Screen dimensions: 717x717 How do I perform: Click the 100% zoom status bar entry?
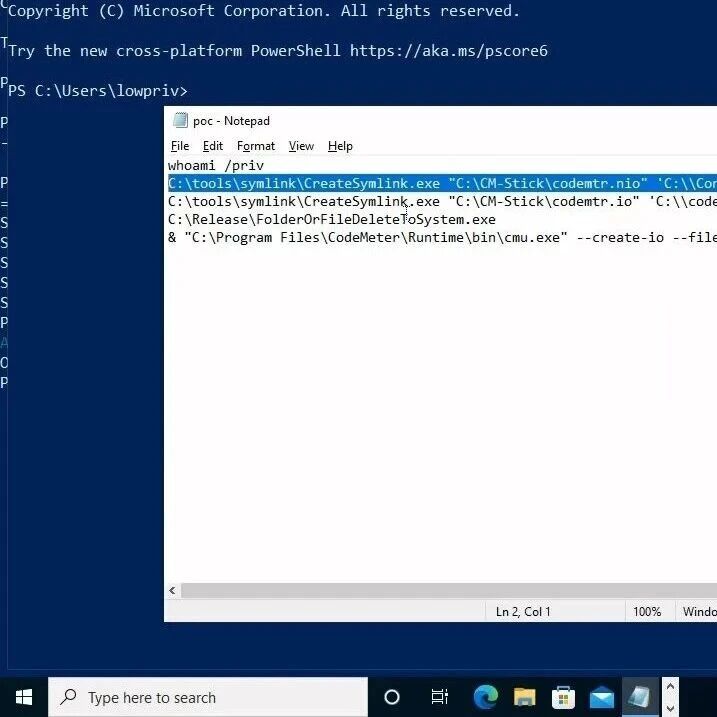click(647, 611)
